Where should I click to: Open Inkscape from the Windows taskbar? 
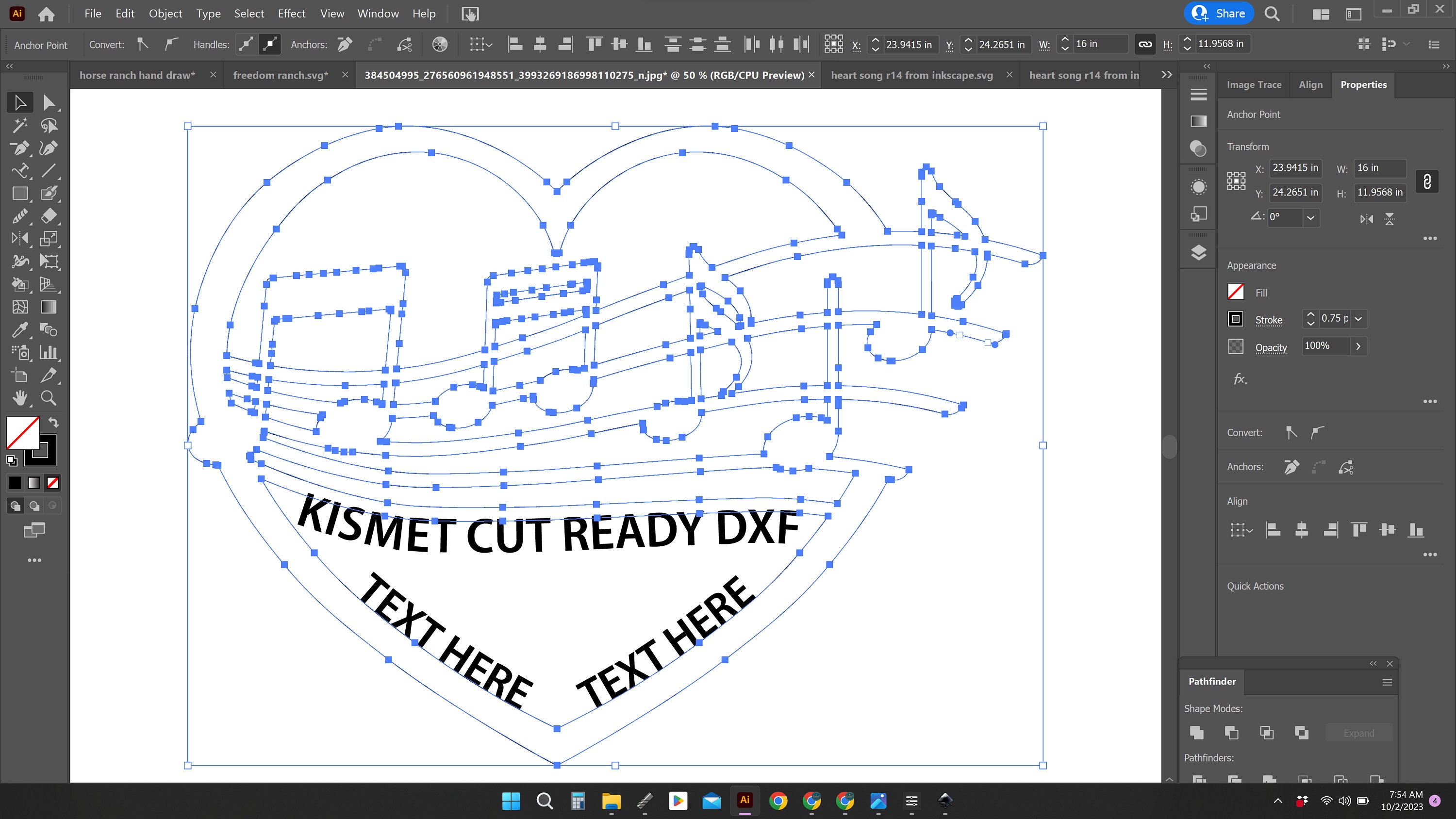(945, 802)
